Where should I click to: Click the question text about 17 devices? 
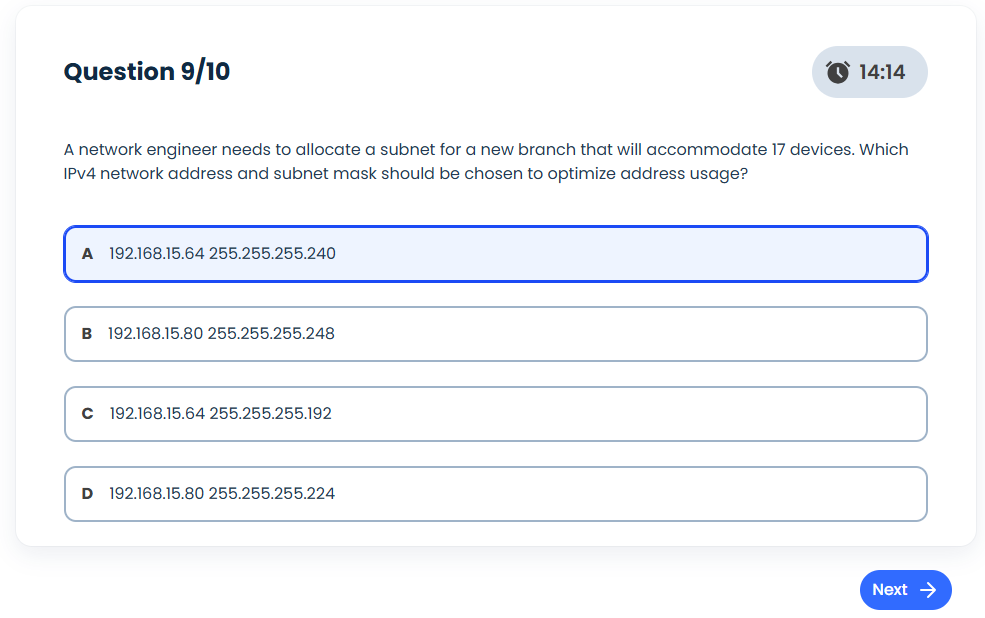pyautogui.click(x=486, y=161)
